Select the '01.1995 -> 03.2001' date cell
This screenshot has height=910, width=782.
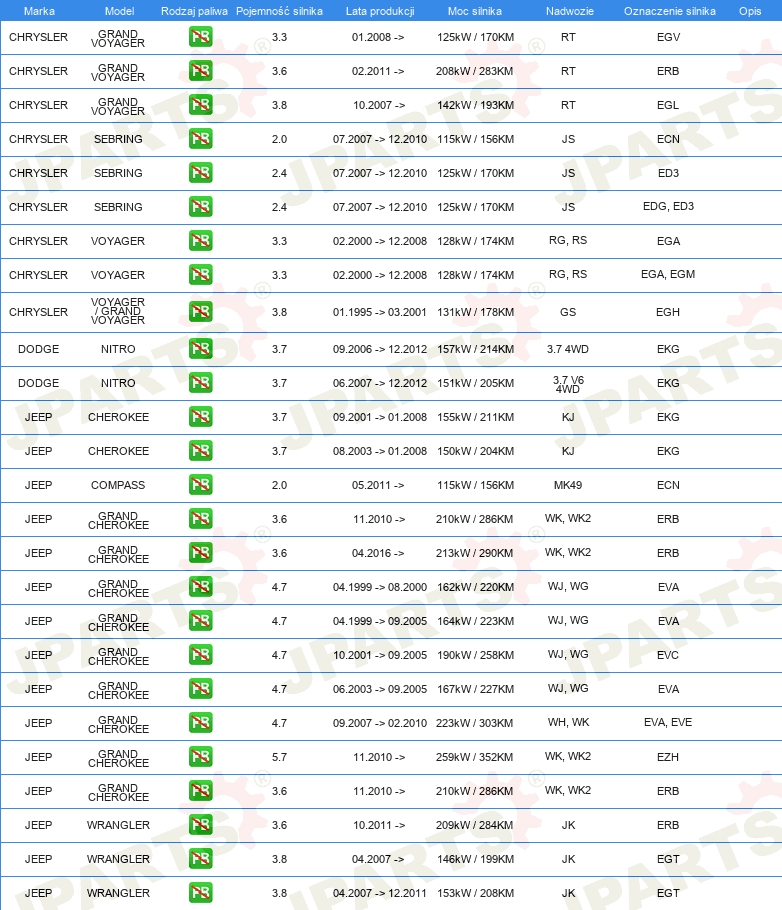[x=380, y=312]
